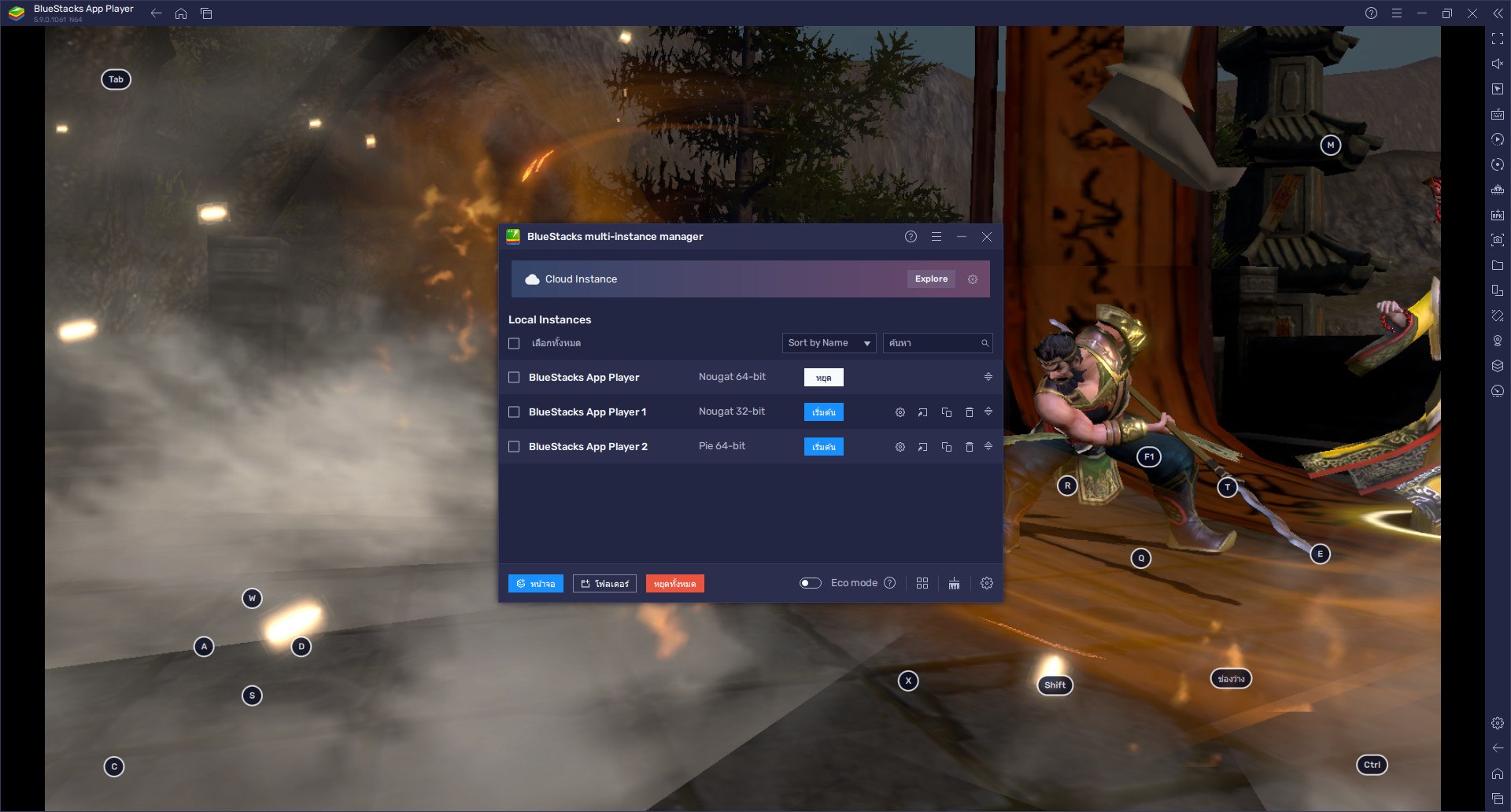Reorder handle for BlueStacks App Player row
1511x812 pixels.
pyautogui.click(x=988, y=377)
